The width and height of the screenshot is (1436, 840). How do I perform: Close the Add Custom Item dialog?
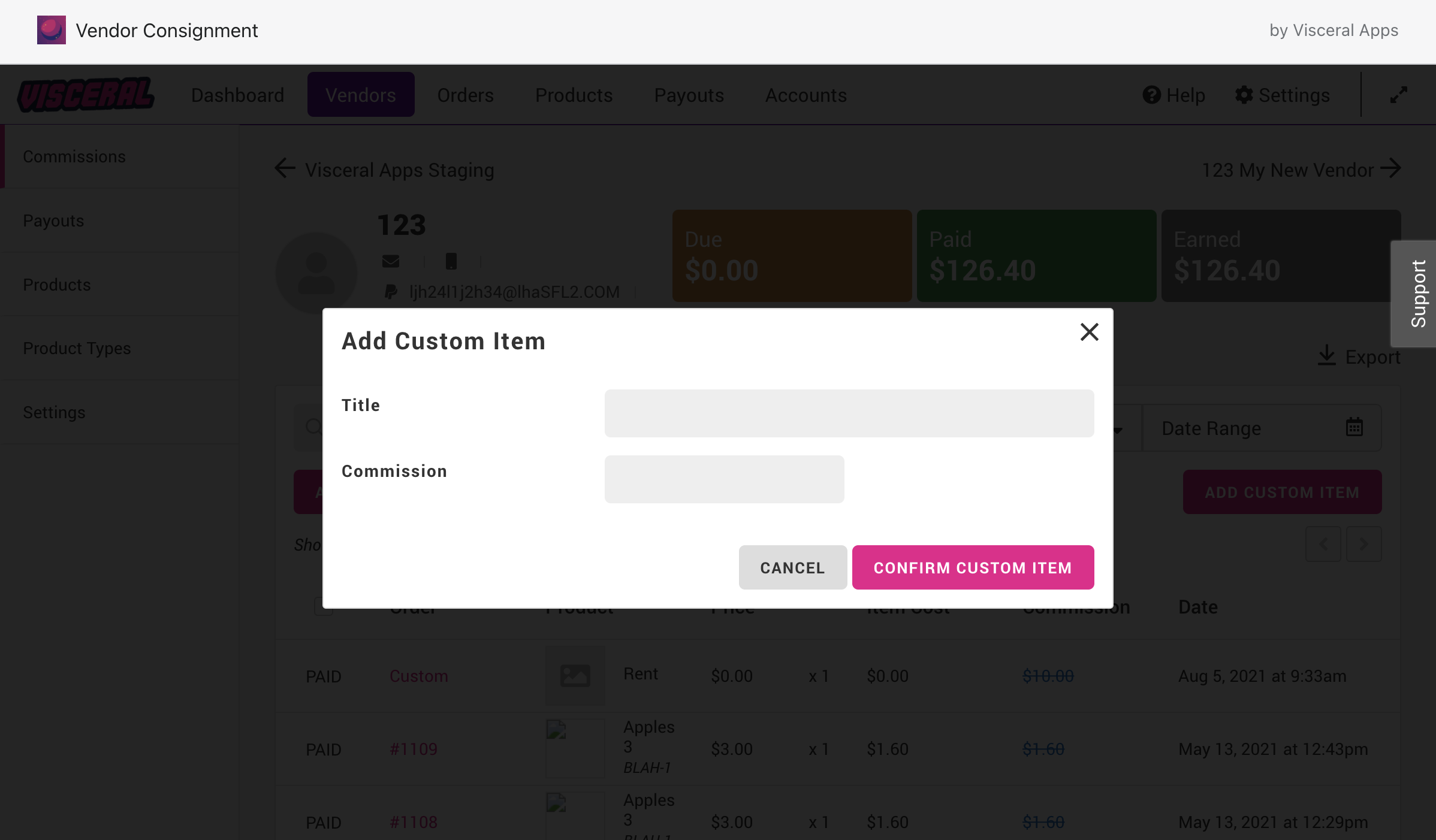(x=1089, y=332)
